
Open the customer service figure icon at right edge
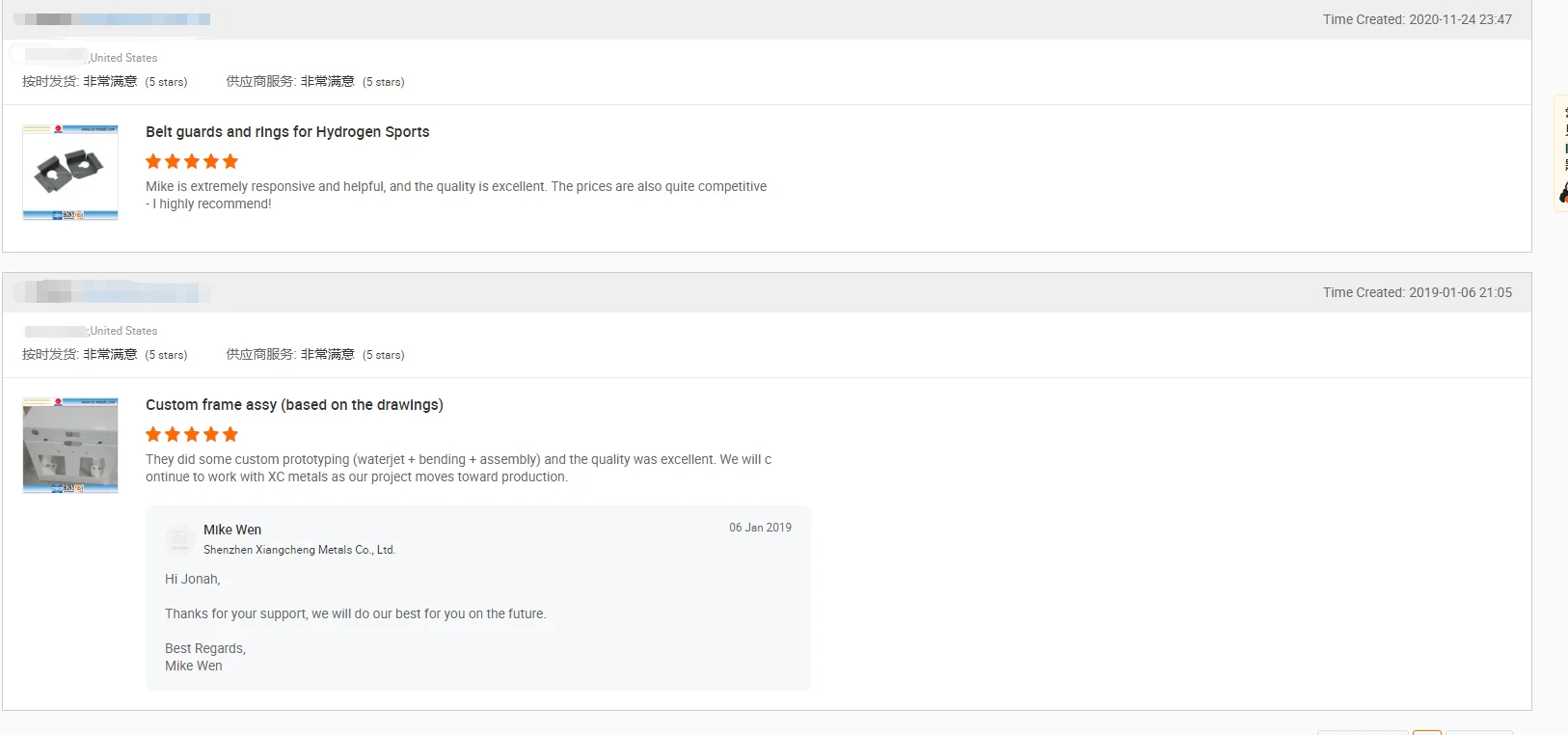pos(1562,193)
